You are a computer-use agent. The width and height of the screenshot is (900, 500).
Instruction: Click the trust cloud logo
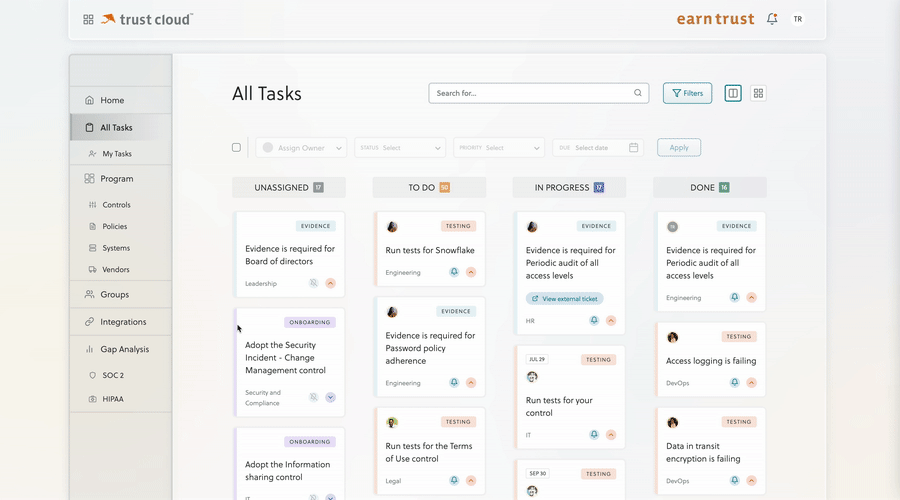coord(147,20)
